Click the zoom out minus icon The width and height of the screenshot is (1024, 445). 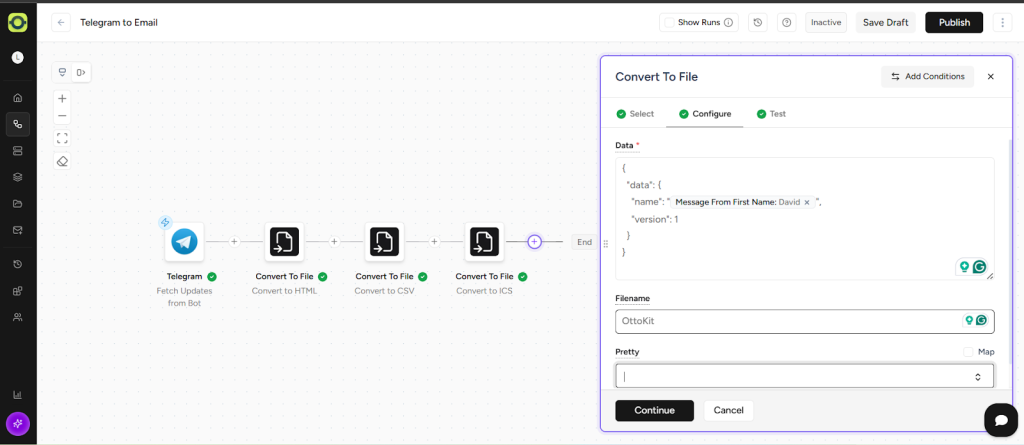click(62, 117)
